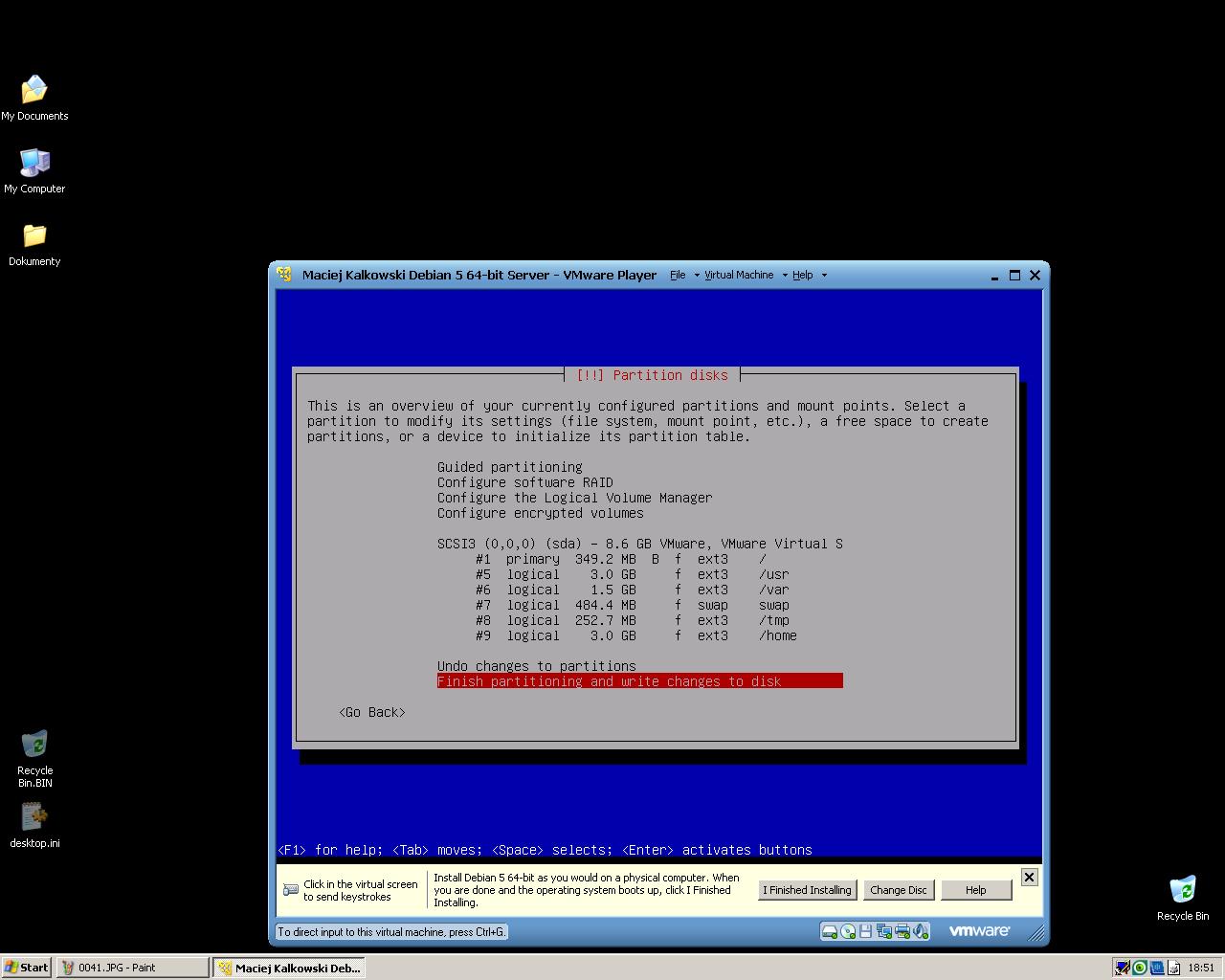
Task: Click the window resize grip corner
Action: (x=1036, y=933)
